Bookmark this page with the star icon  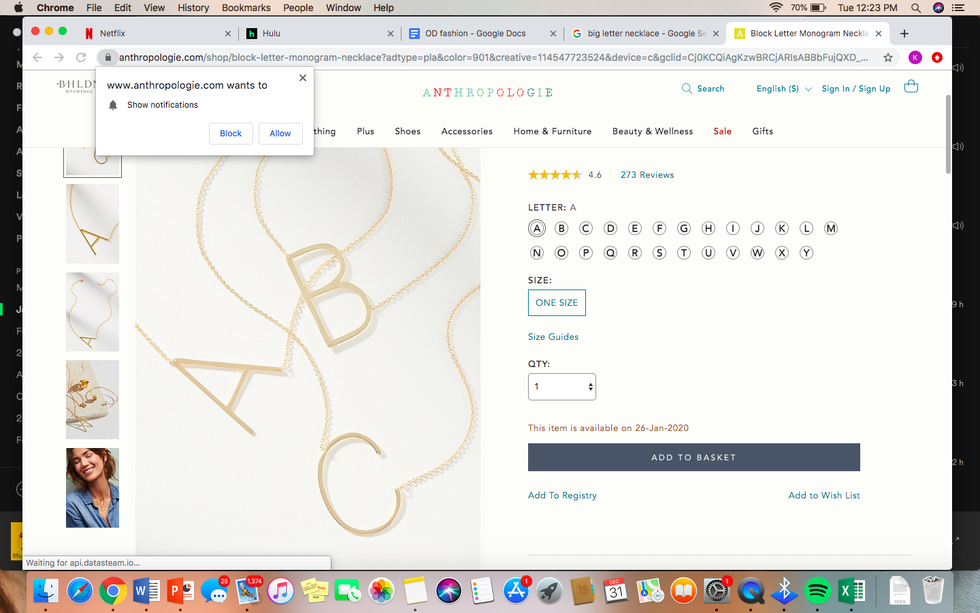[888, 58]
